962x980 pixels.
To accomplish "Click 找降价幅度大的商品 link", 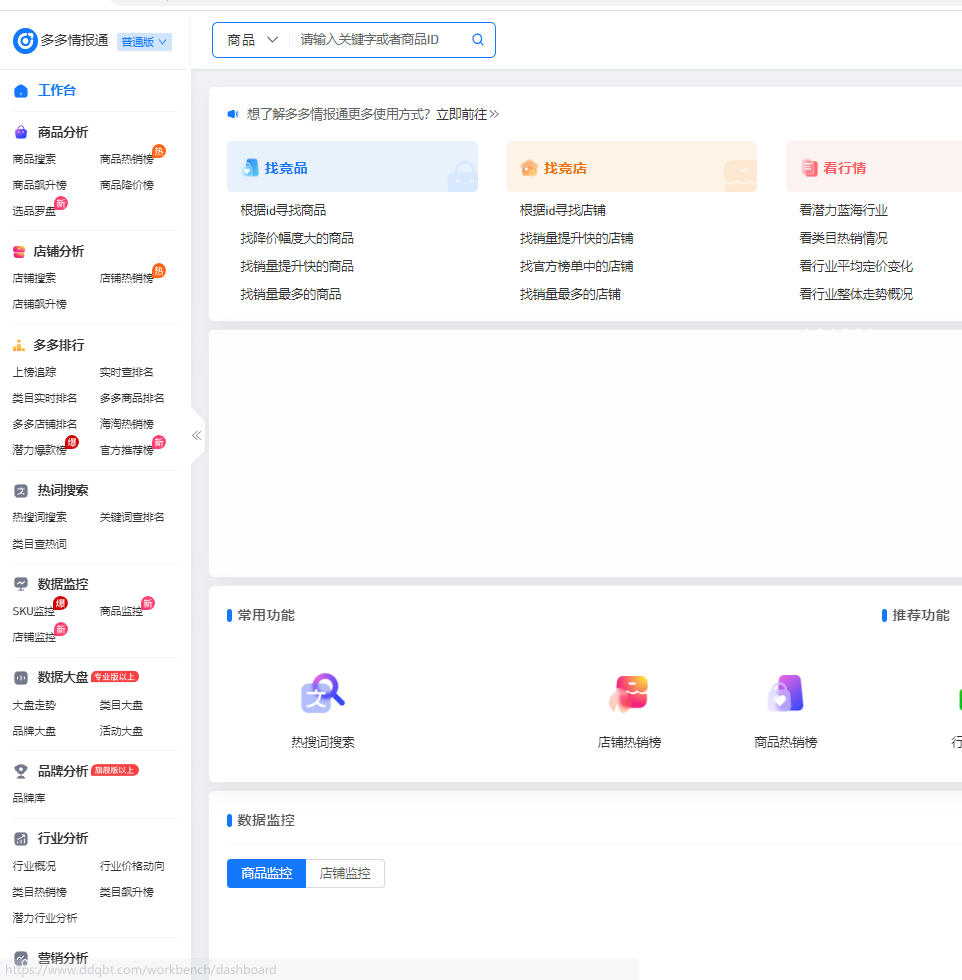I will point(297,238).
